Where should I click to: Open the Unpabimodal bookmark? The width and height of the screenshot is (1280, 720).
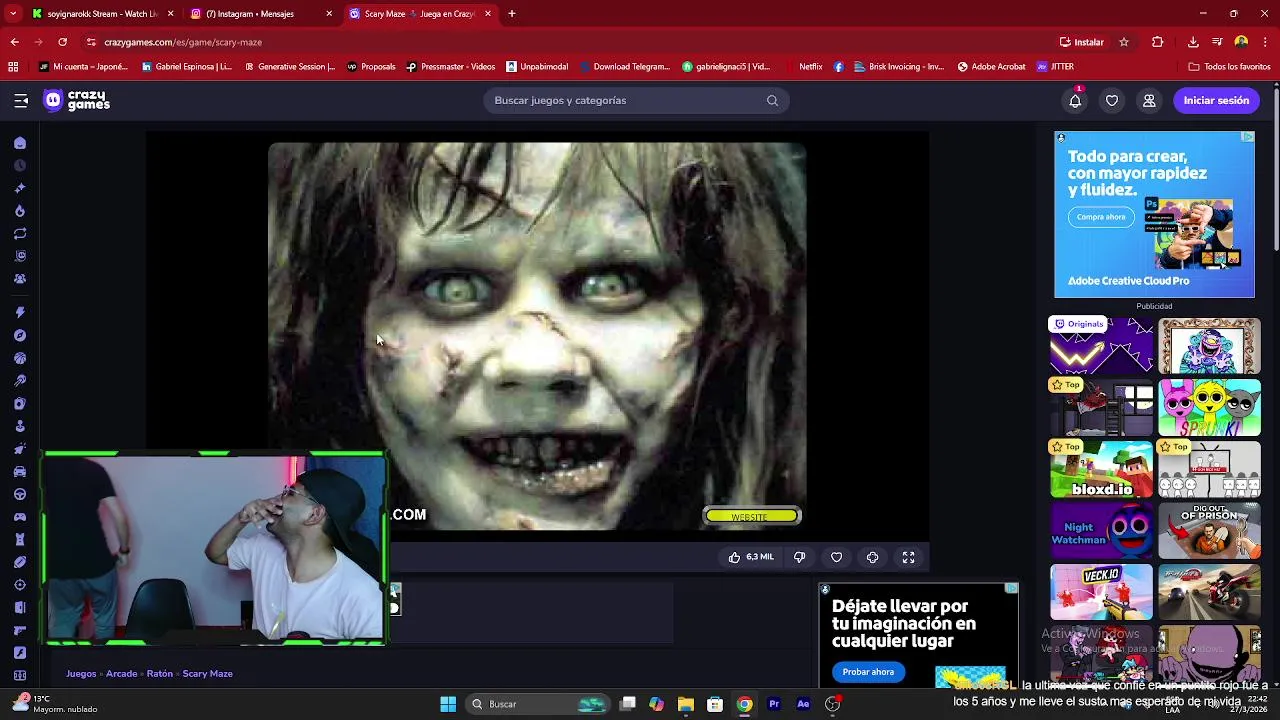(537, 67)
